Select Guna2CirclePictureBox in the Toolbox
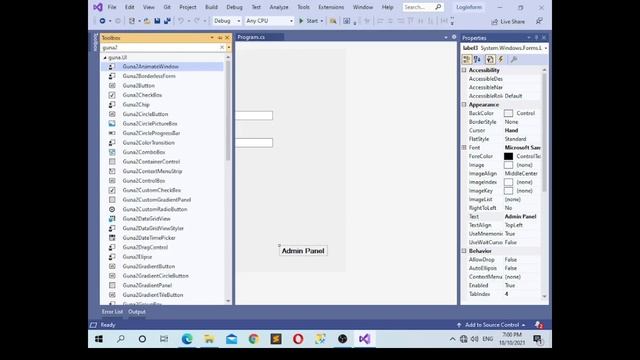640x360 pixels. 150,123
